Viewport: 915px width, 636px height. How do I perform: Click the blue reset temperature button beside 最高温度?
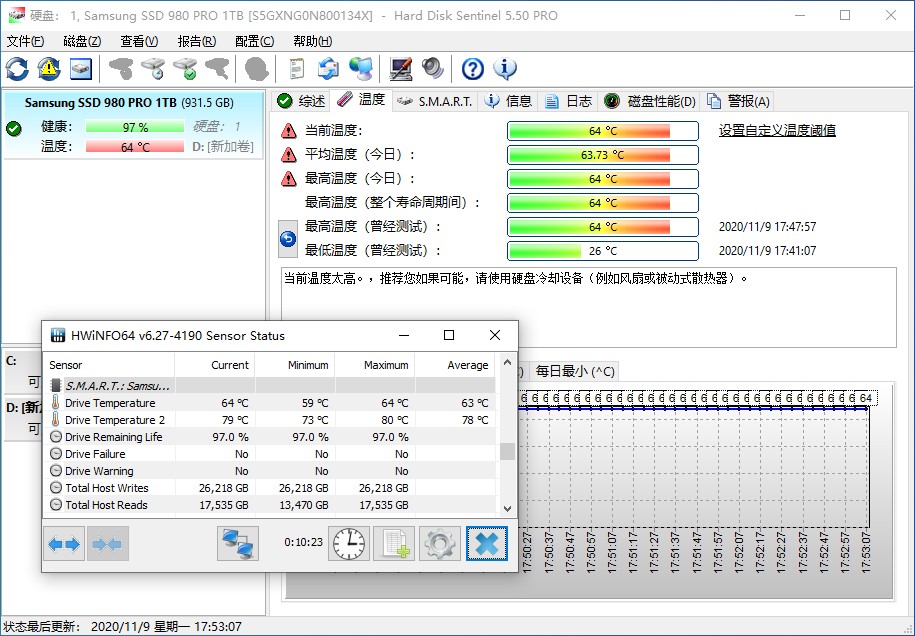[x=288, y=239]
